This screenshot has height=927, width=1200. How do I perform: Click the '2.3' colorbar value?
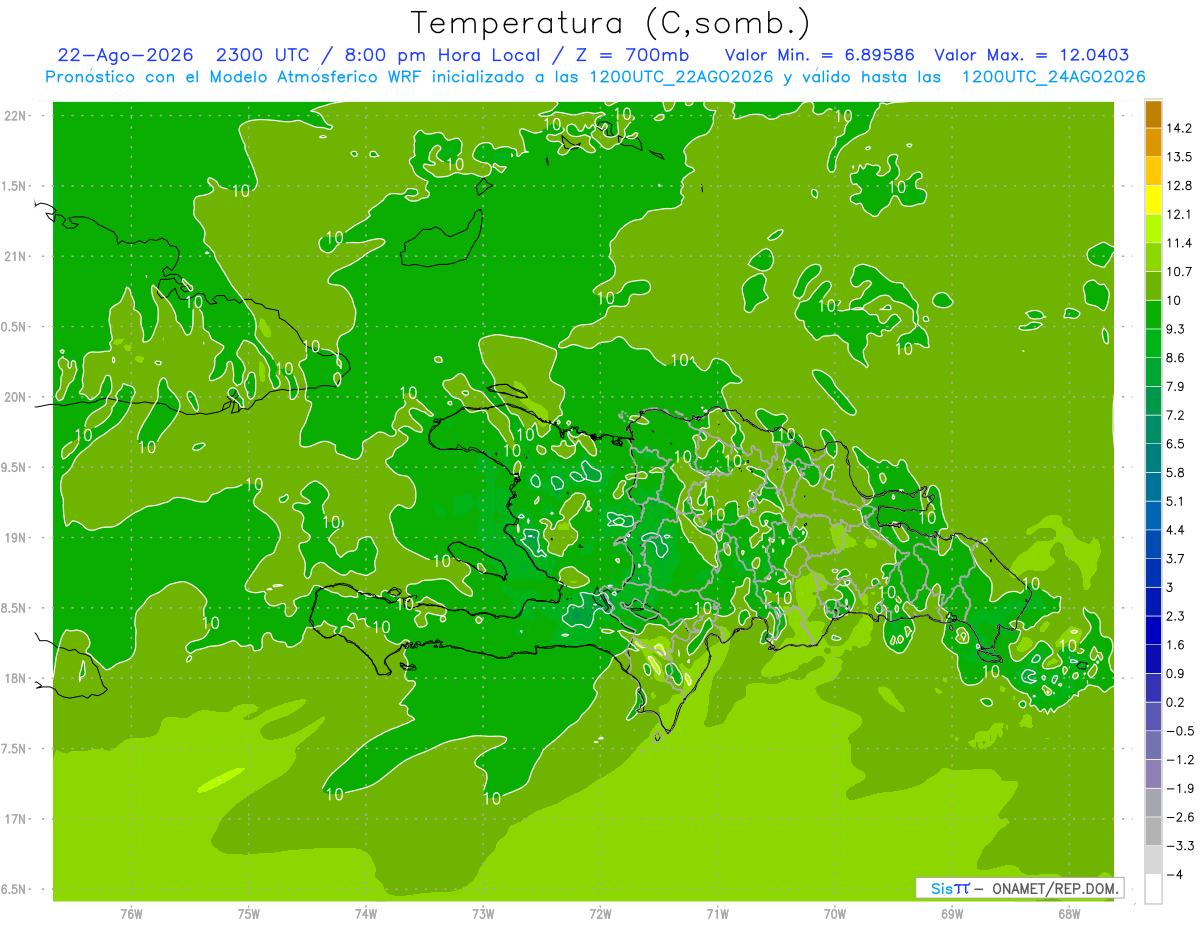pos(1175,616)
